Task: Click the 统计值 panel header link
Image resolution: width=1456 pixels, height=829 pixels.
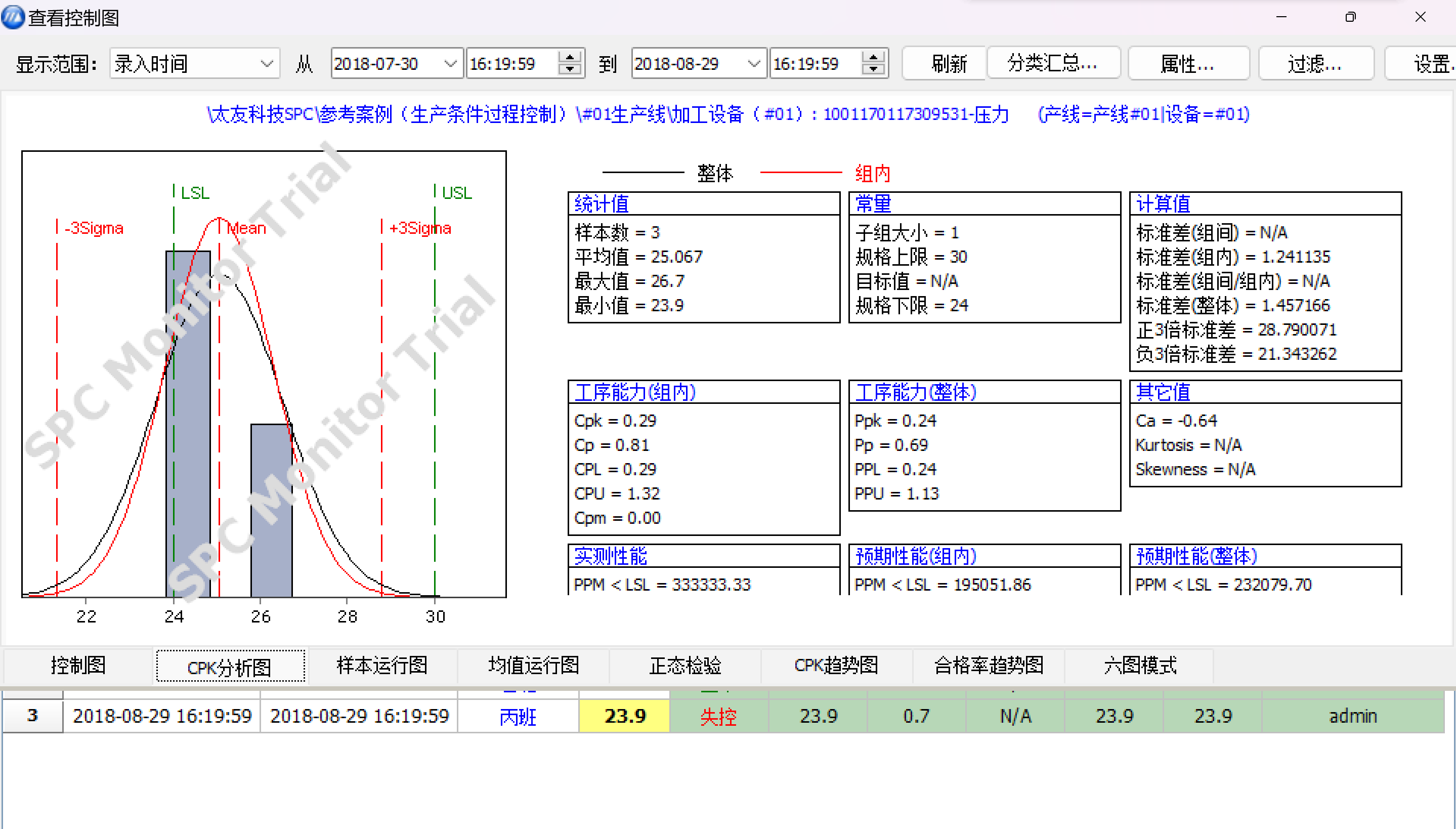Action: click(601, 204)
